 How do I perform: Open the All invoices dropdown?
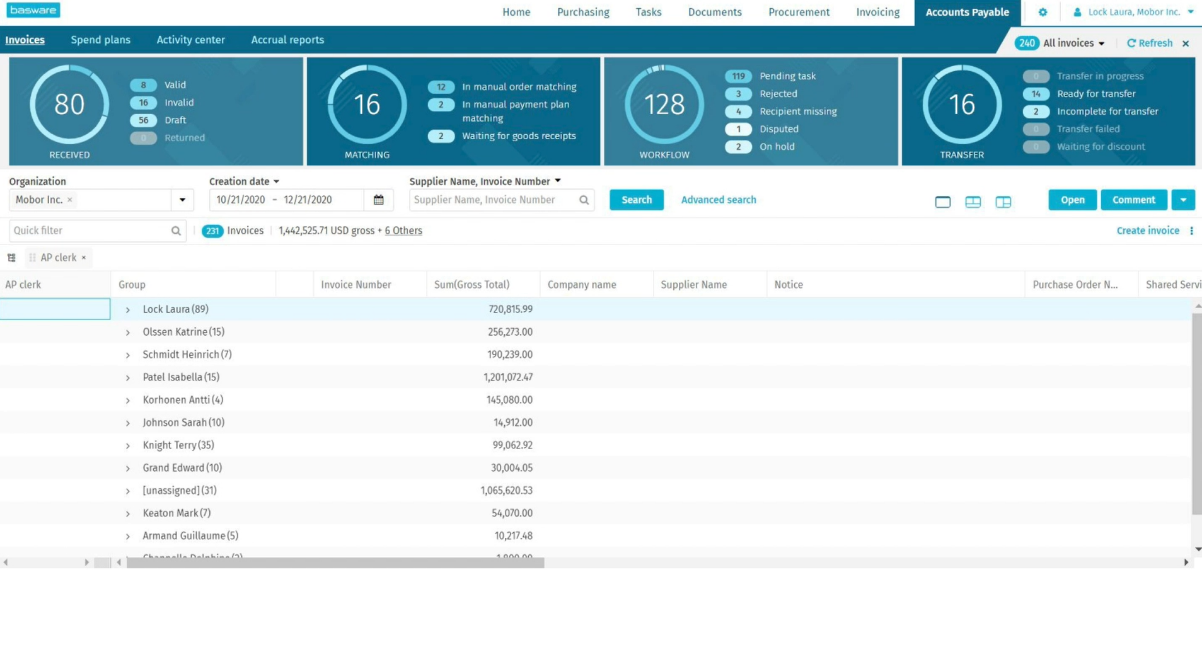click(1102, 43)
